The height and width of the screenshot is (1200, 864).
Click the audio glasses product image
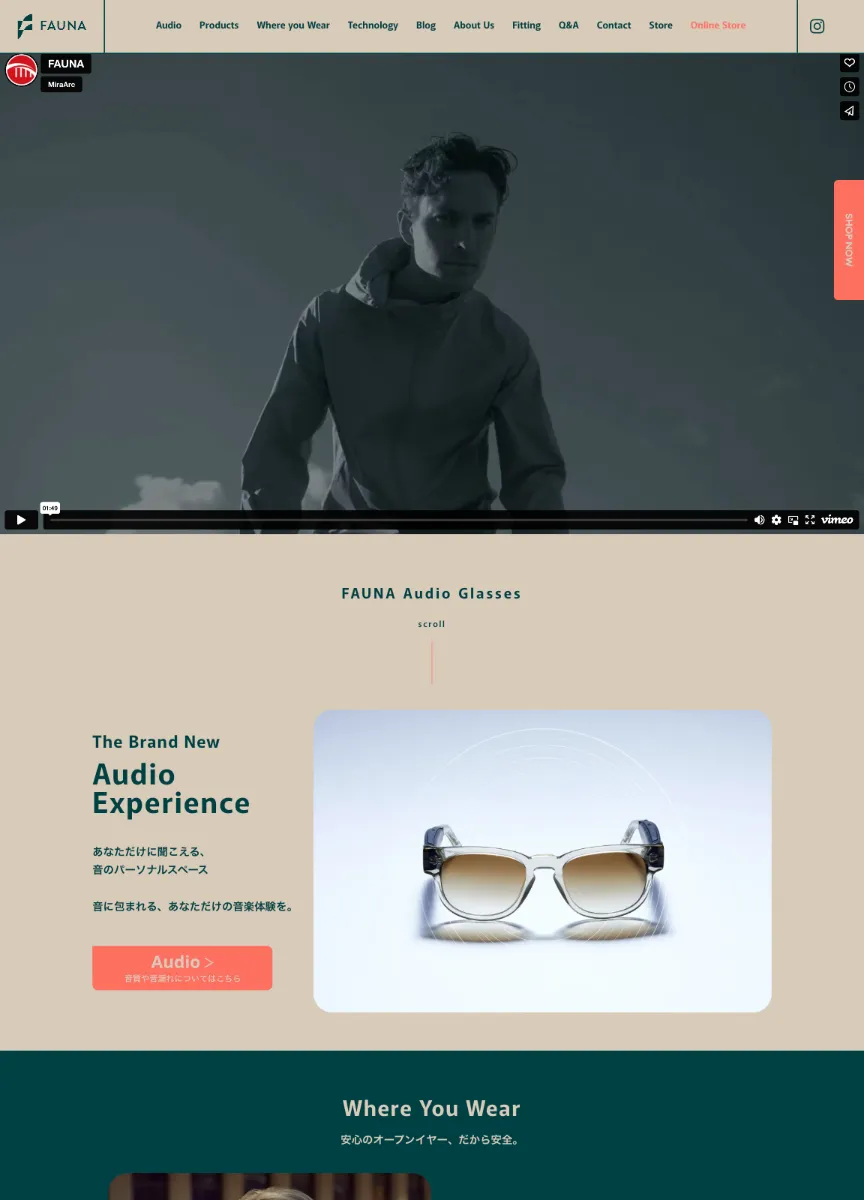point(542,861)
